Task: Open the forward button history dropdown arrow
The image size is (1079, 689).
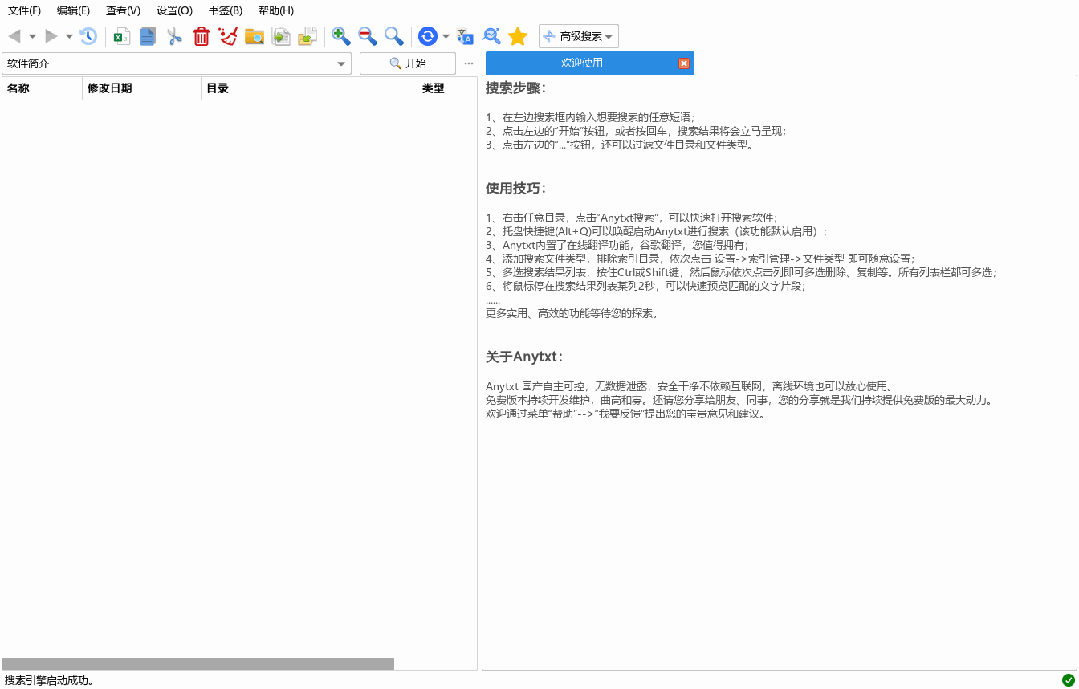Action: point(69,36)
